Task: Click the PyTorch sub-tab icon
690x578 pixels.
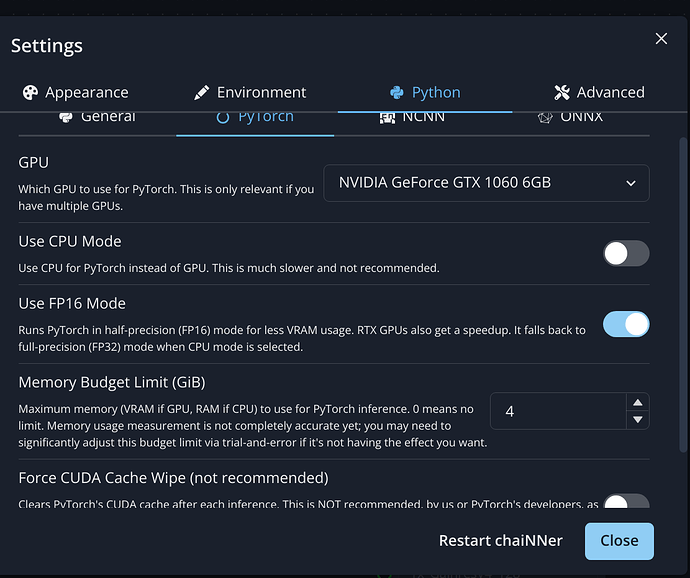Action: click(222, 117)
